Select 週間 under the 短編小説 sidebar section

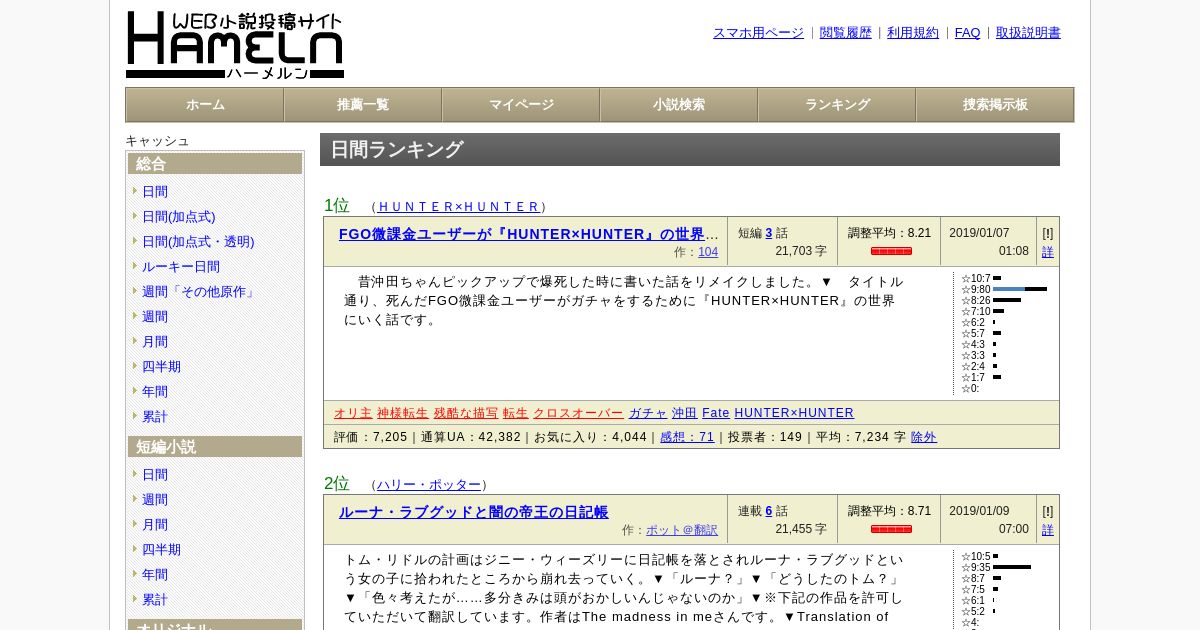[x=155, y=500]
